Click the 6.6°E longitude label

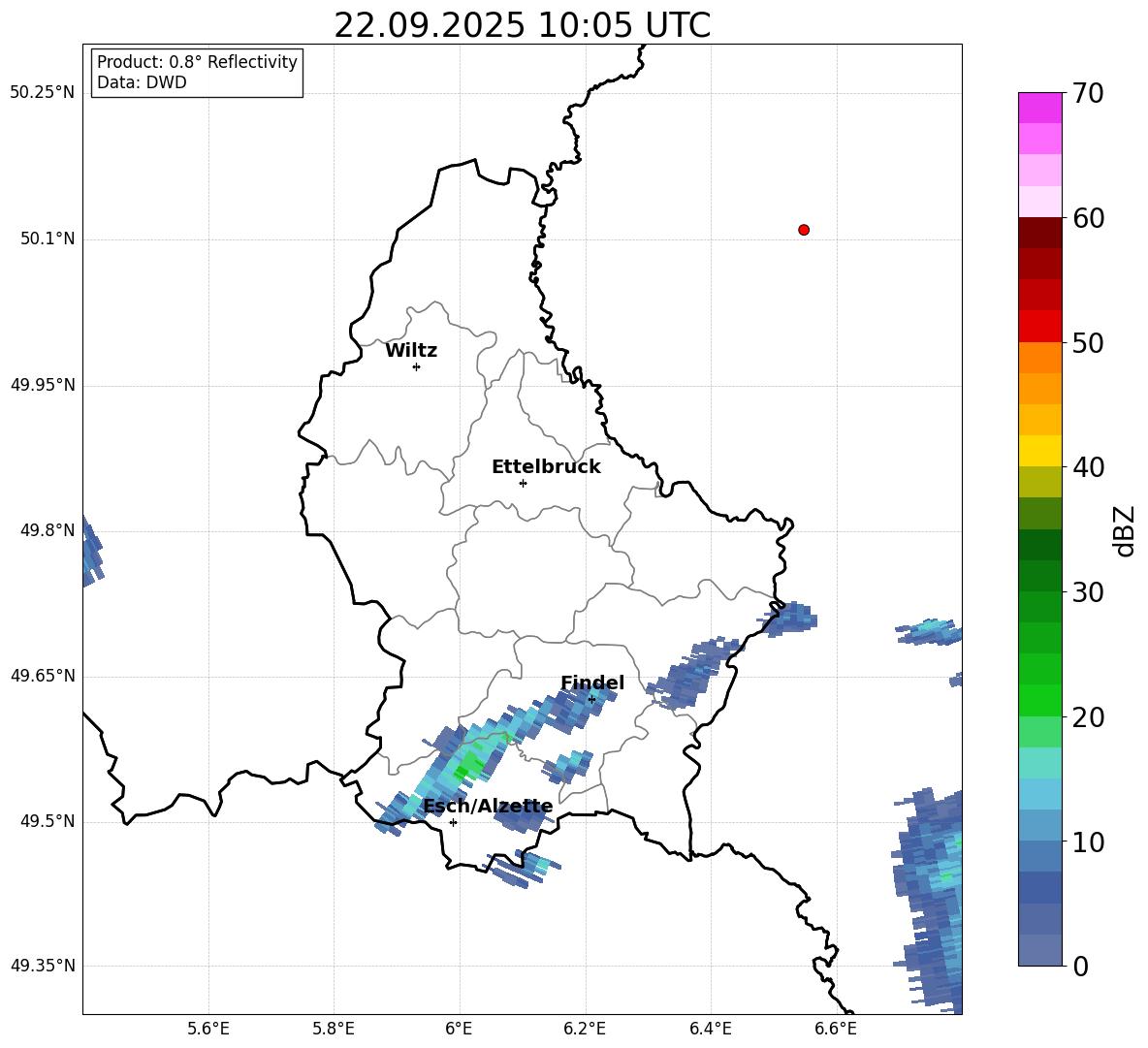point(836,1029)
